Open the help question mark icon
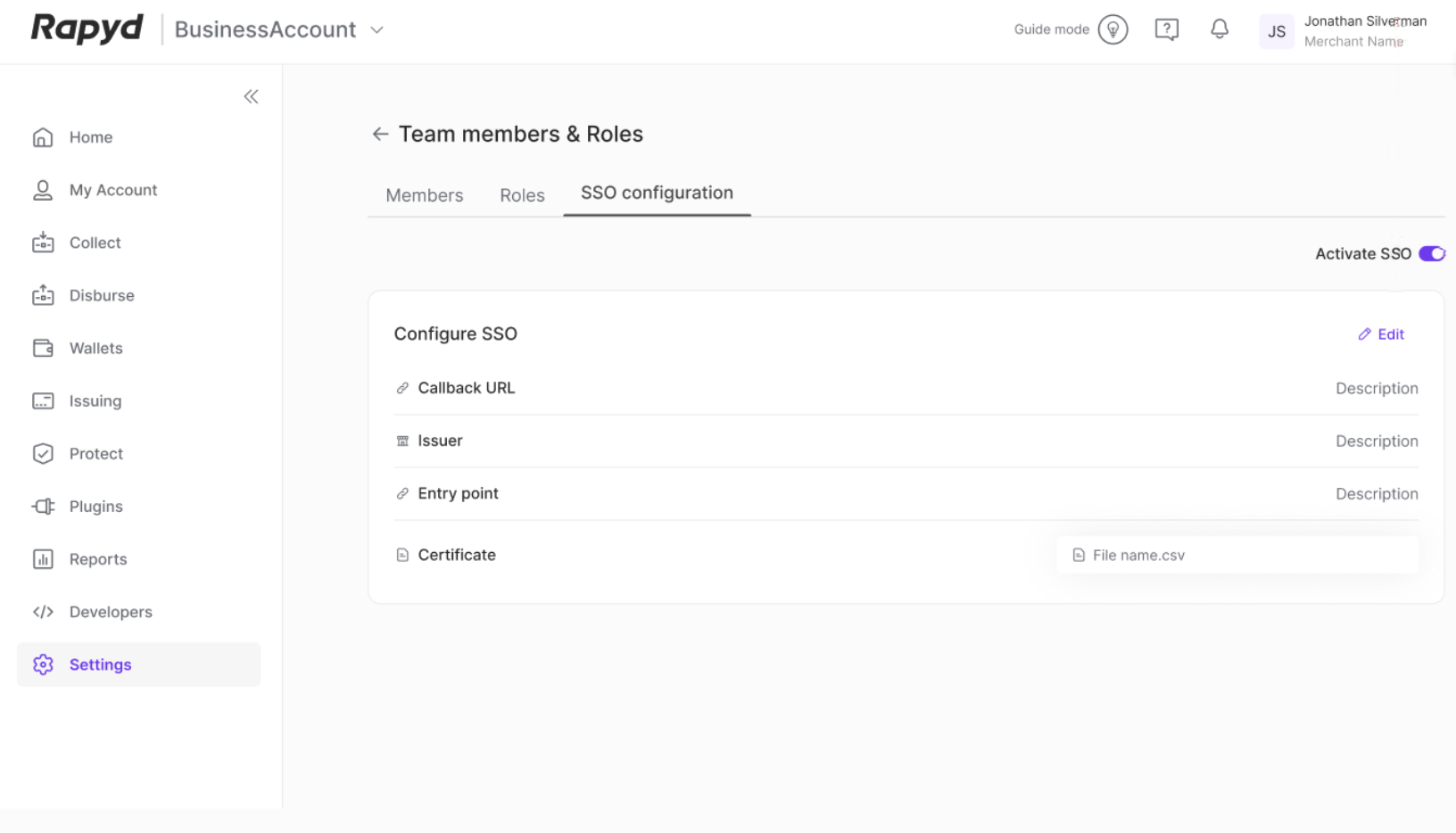The width and height of the screenshot is (1456, 833). tap(1166, 29)
